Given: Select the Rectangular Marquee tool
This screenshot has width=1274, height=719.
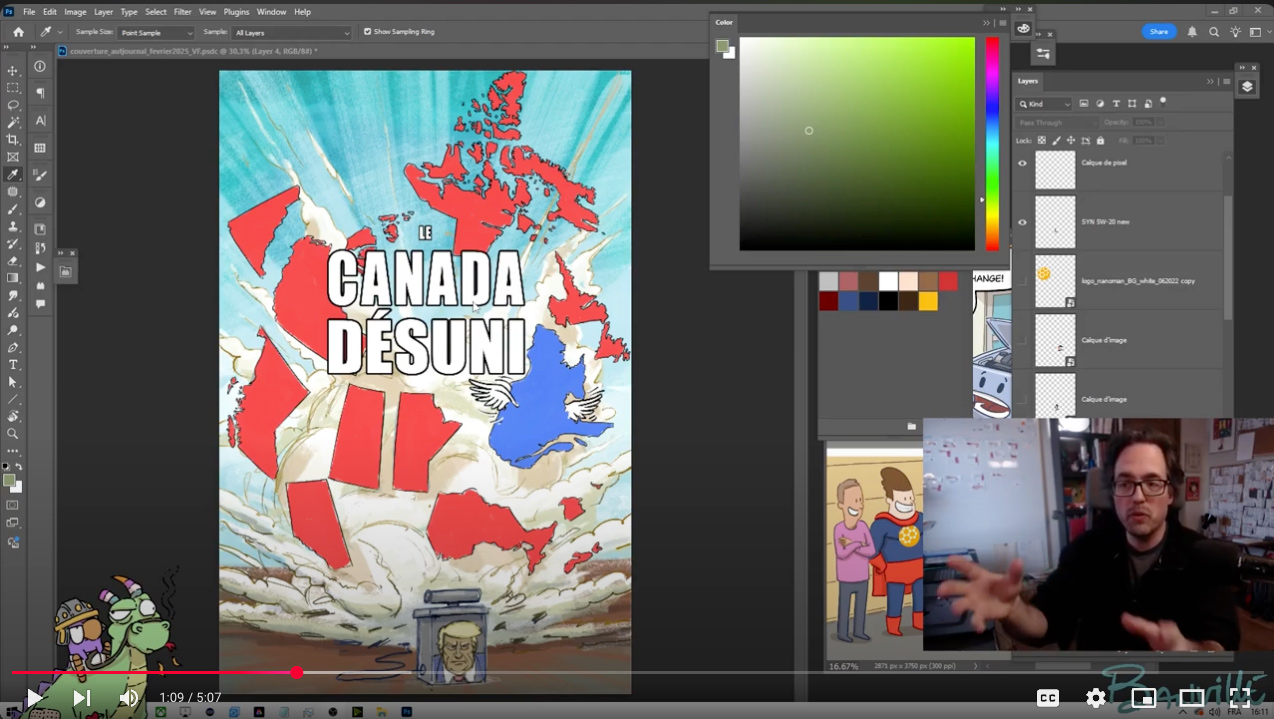Looking at the screenshot, I should click(x=13, y=88).
